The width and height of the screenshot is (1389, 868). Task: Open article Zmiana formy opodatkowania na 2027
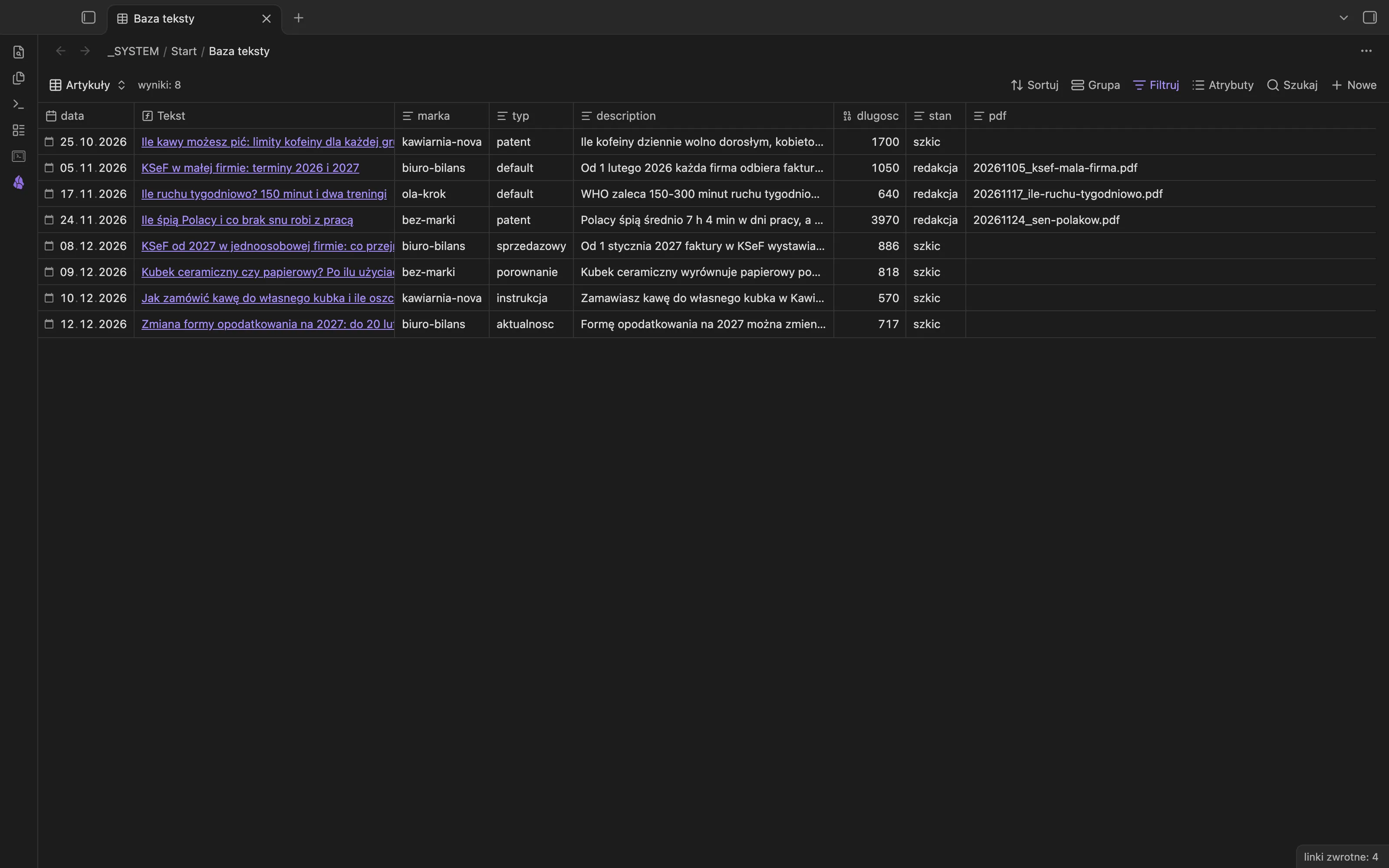(267, 324)
